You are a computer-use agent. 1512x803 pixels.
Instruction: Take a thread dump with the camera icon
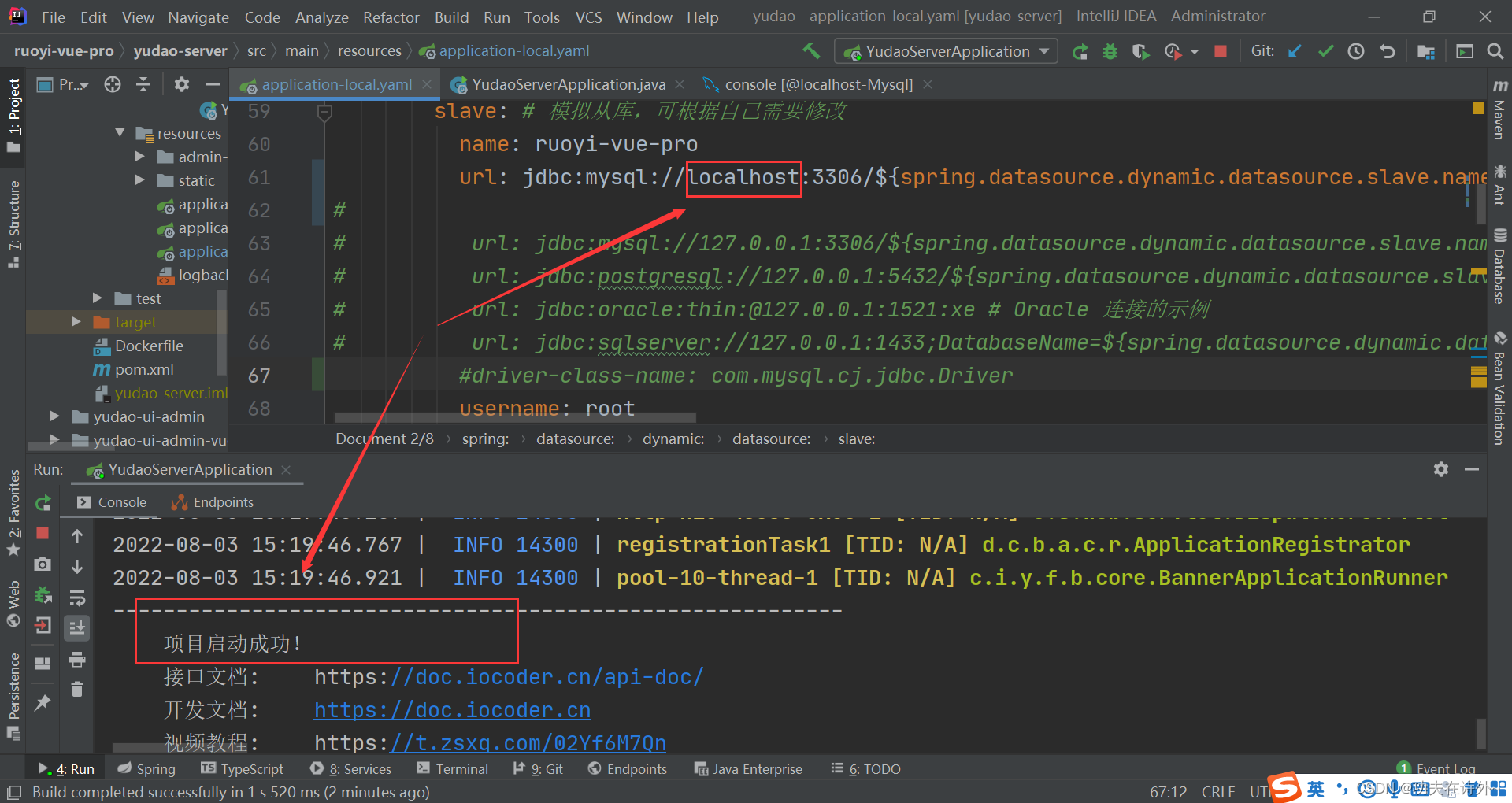43,564
